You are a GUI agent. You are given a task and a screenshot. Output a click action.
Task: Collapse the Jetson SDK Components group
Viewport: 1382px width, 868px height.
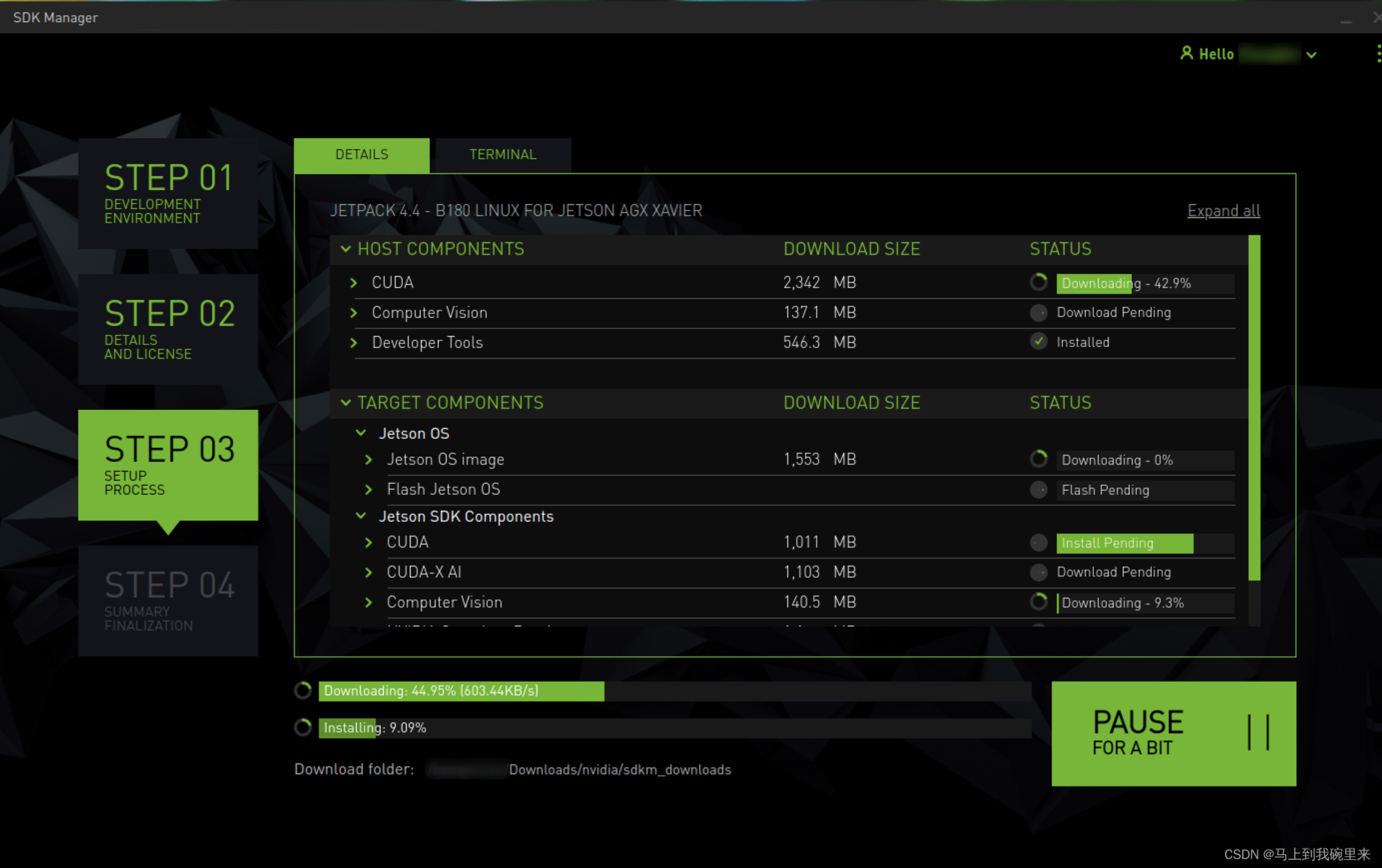click(361, 516)
